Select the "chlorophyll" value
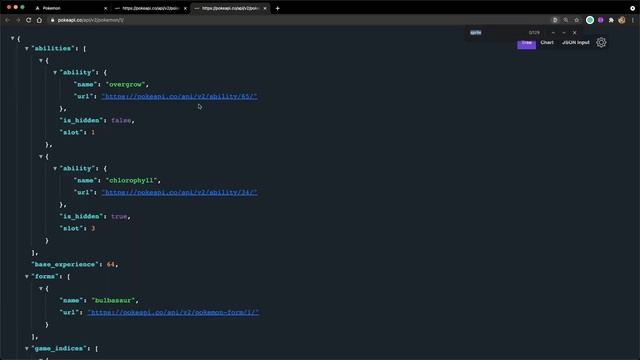Screen dimensions: 640x360 click(131, 180)
